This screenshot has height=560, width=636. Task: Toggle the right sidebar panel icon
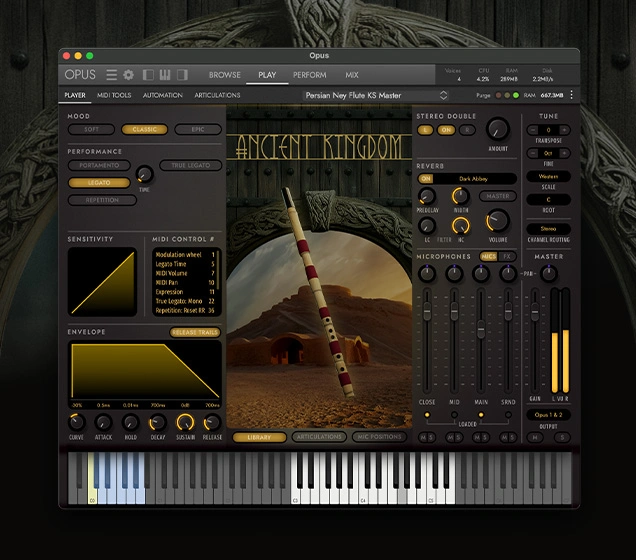[x=182, y=75]
